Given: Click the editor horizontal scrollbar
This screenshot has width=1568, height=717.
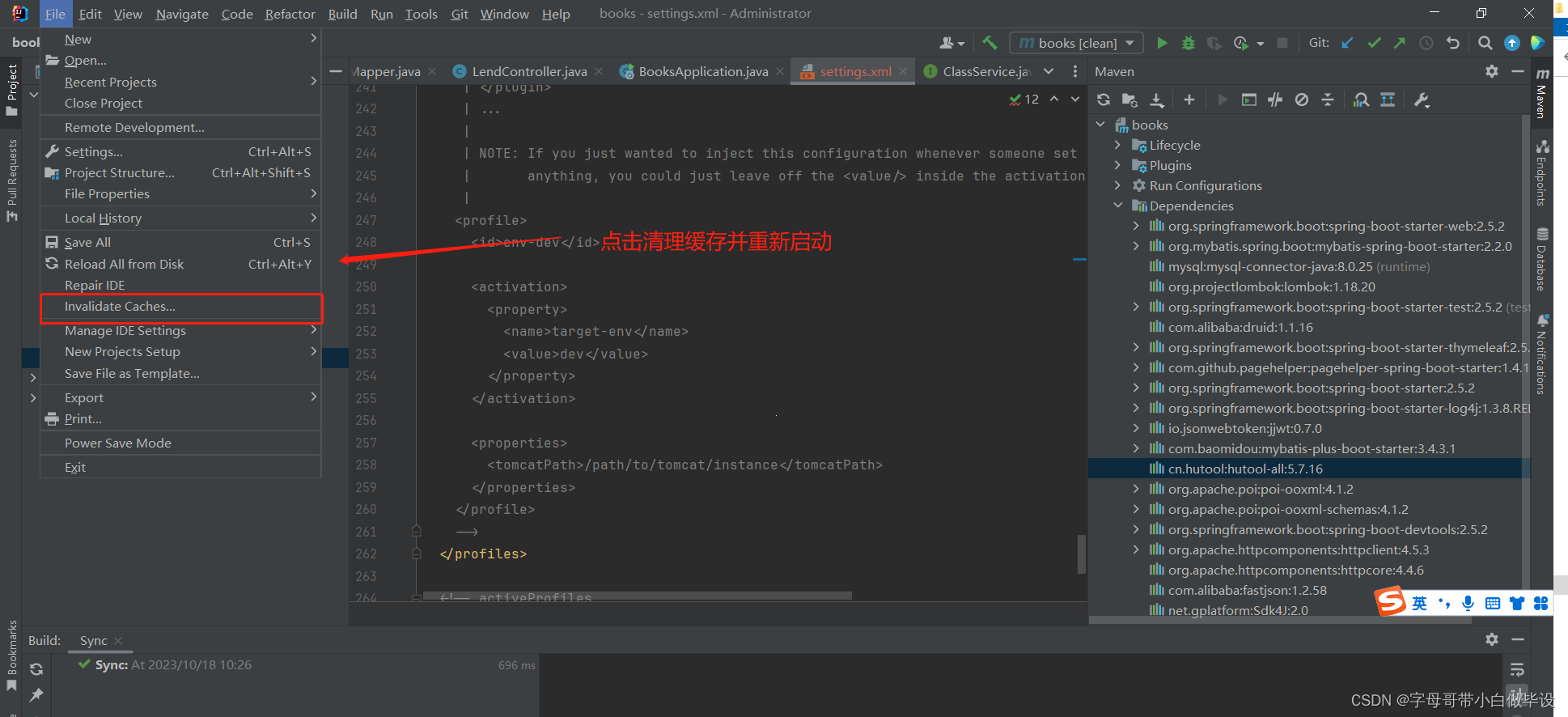Looking at the screenshot, I should click(x=638, y=596).
